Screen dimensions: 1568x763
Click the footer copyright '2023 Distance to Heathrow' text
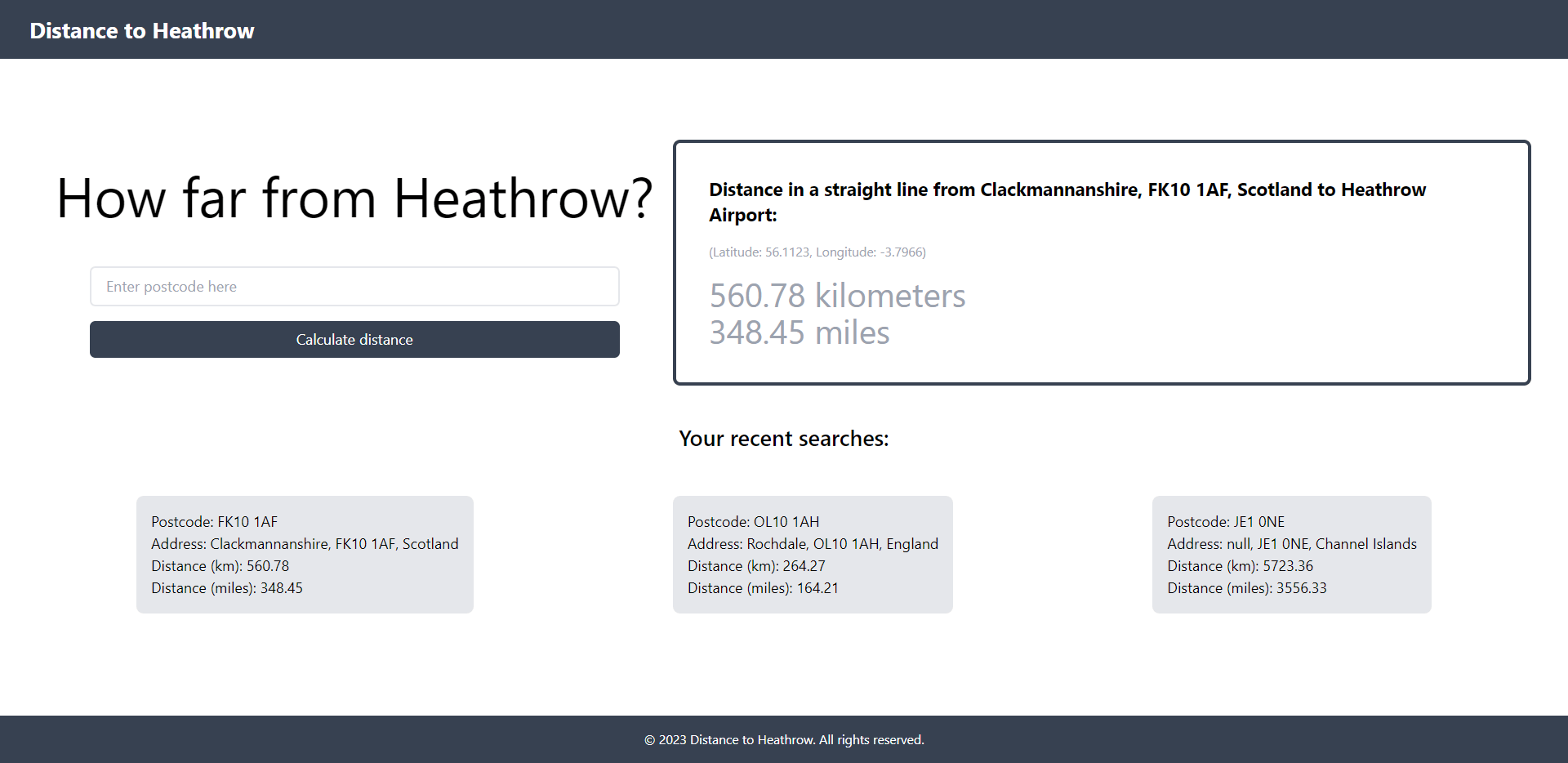point(784,740)
